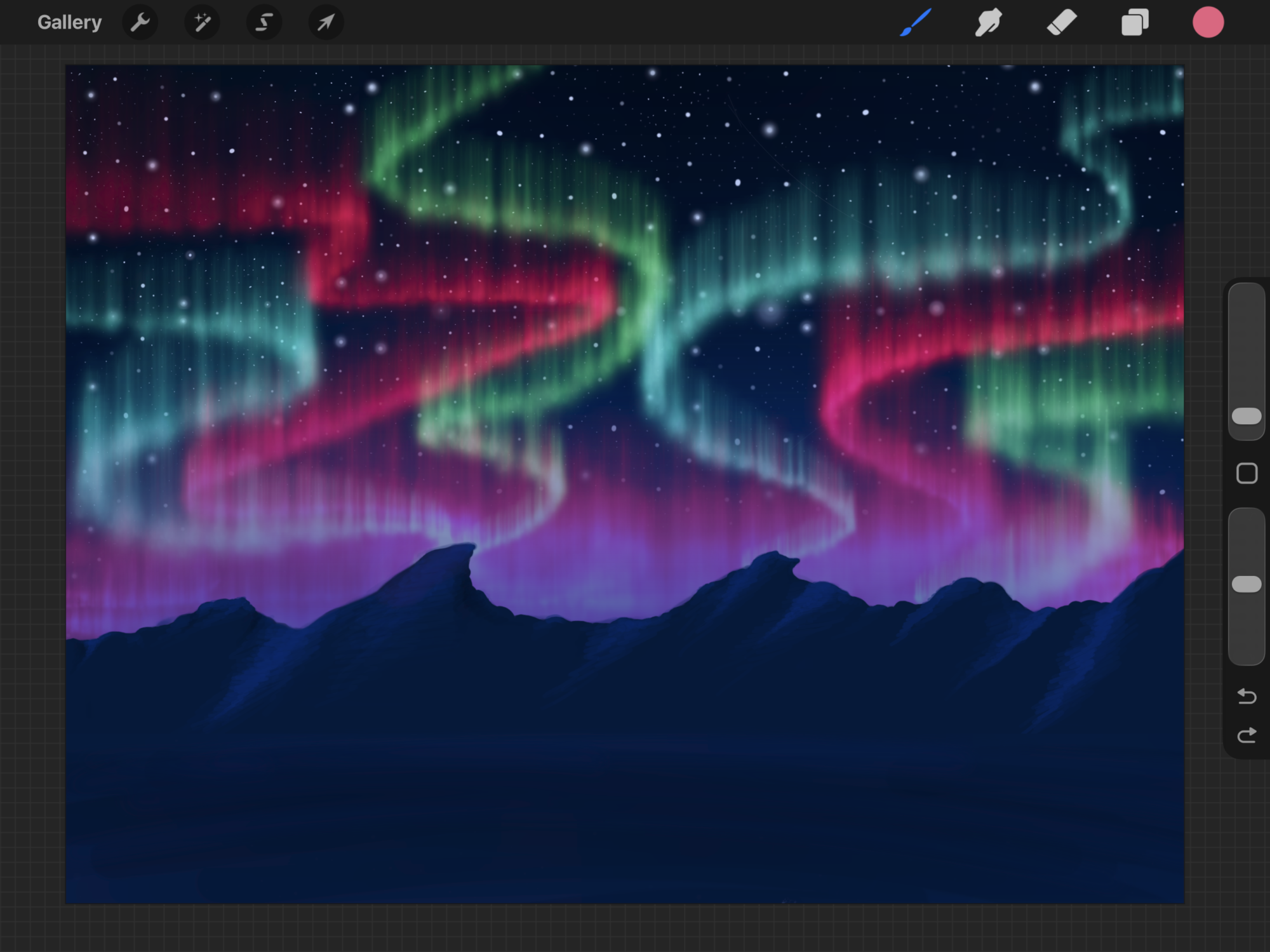The width and height of the screenshot is (1270, 952).
Task: Open the Layers panel
Action: coord(1135,23)
